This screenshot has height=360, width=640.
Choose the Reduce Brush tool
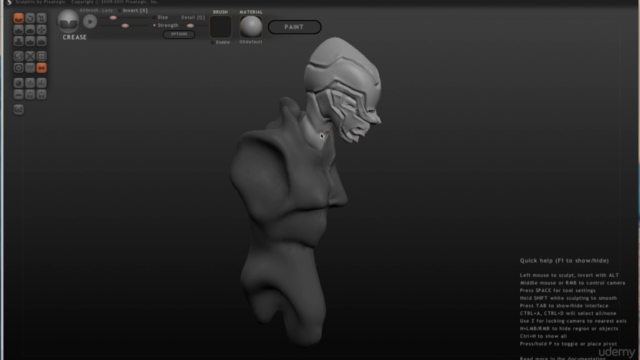18,56
